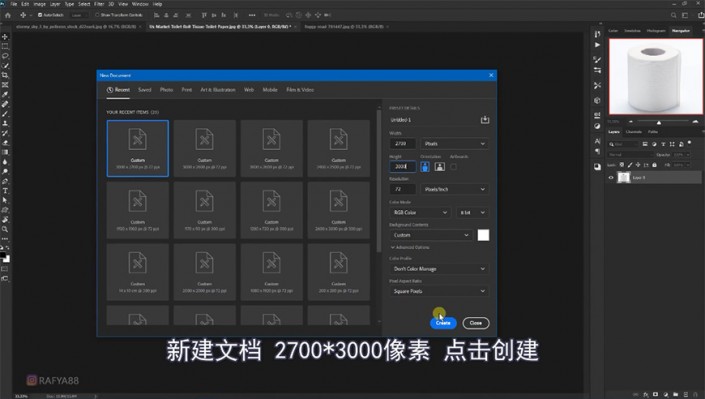The width and height of the screenshot is (705, 399).
Task: Switch to the Mobile tab
Action: point(270,90)
